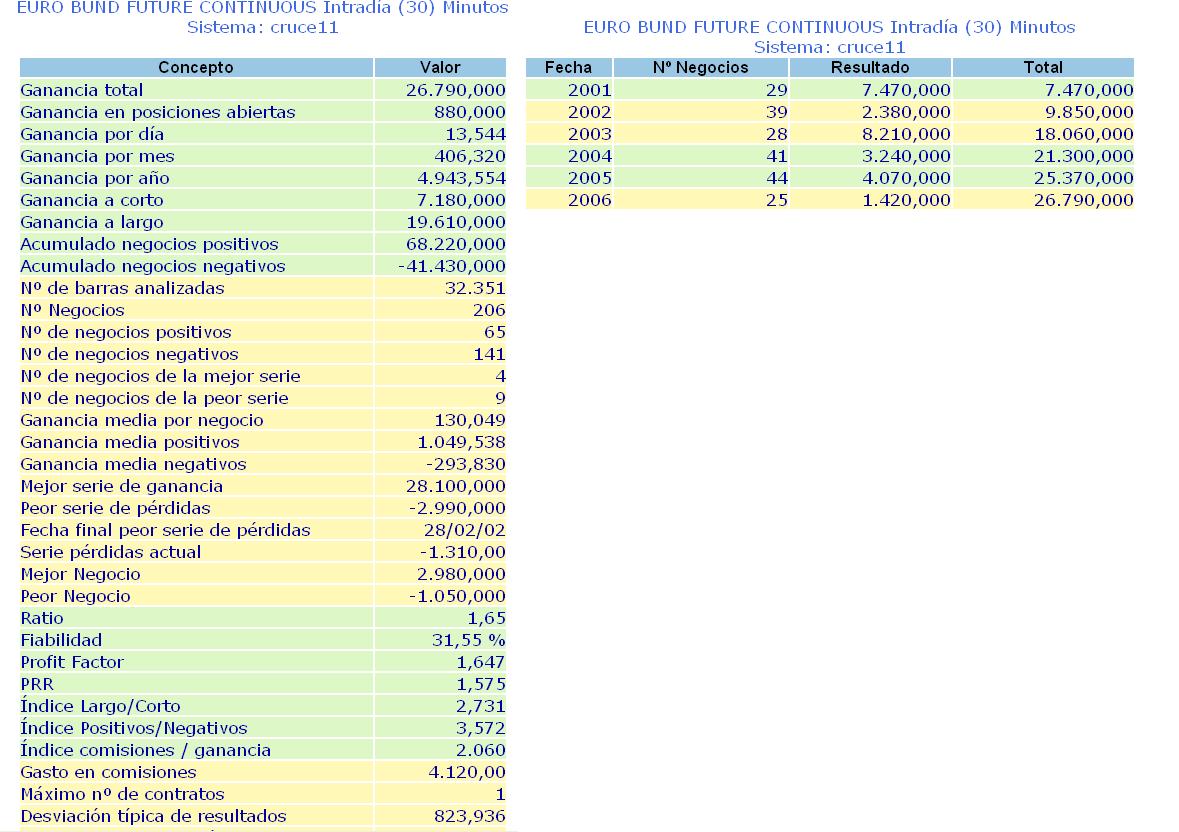Image resolution: width=1179 pixels, height=832 pixels.
Task: Select the value 880,000 for open positions
Action: pyautogui.click(x=470, y=112)
